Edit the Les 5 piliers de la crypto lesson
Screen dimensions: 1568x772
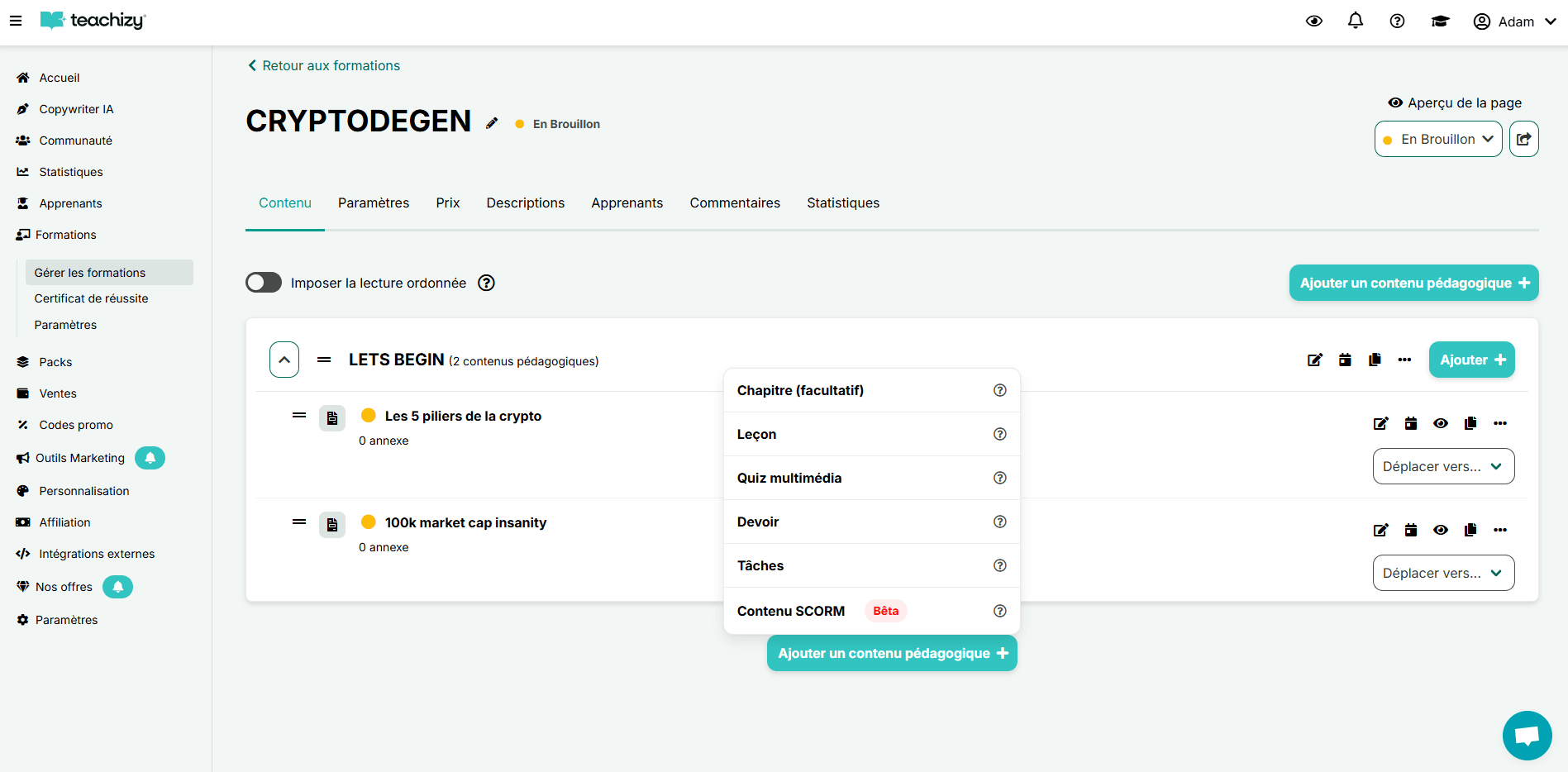[x=1380, y=423]
